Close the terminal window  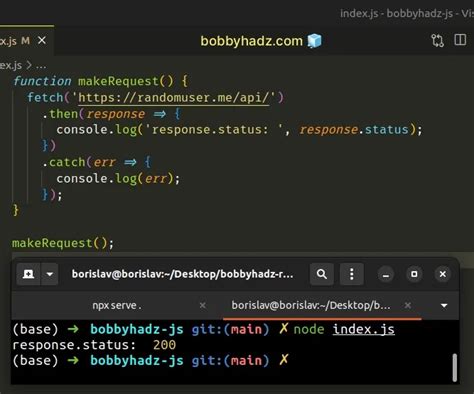point(443,274)
